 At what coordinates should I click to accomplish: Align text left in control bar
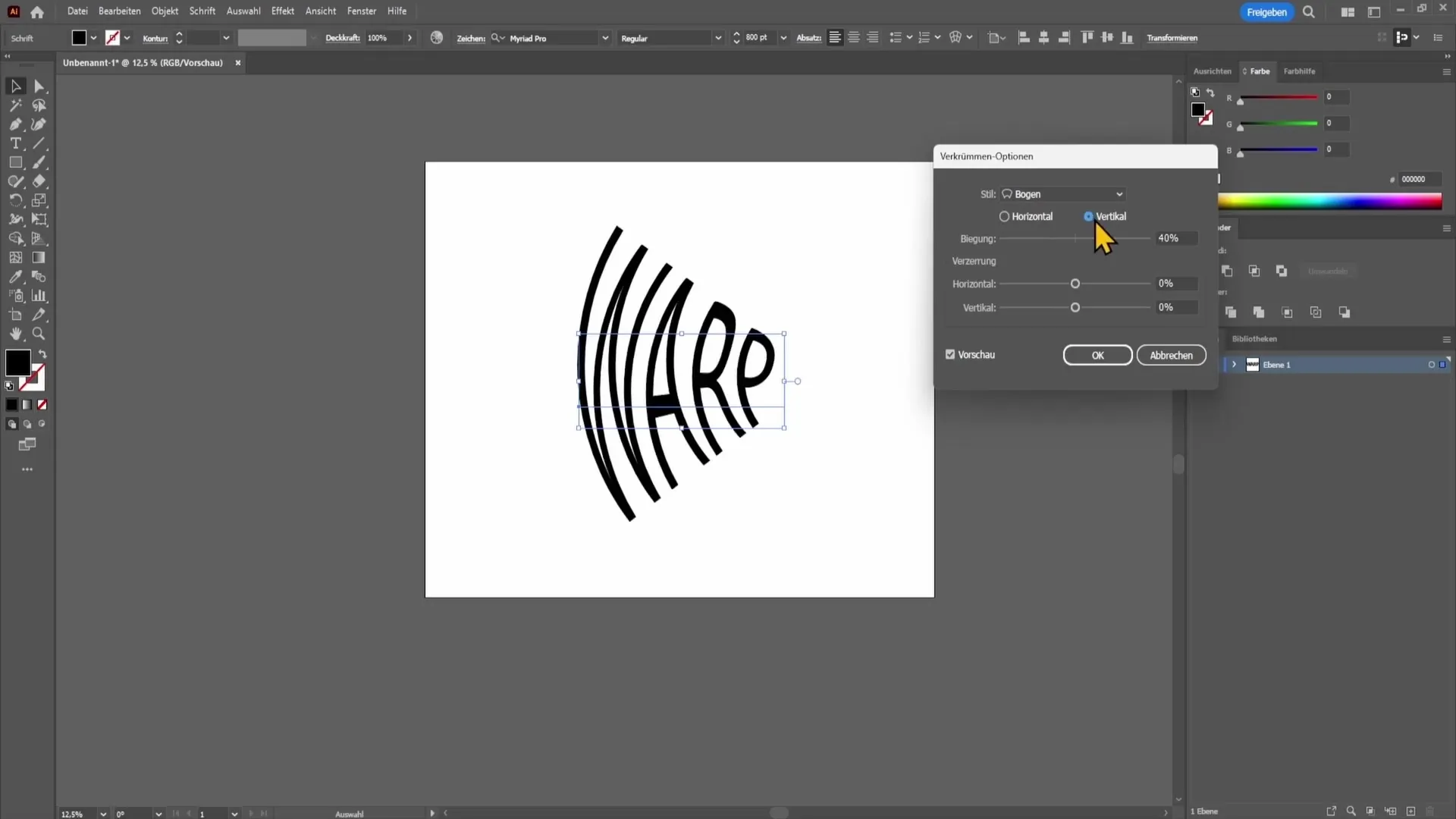[835, 38]
